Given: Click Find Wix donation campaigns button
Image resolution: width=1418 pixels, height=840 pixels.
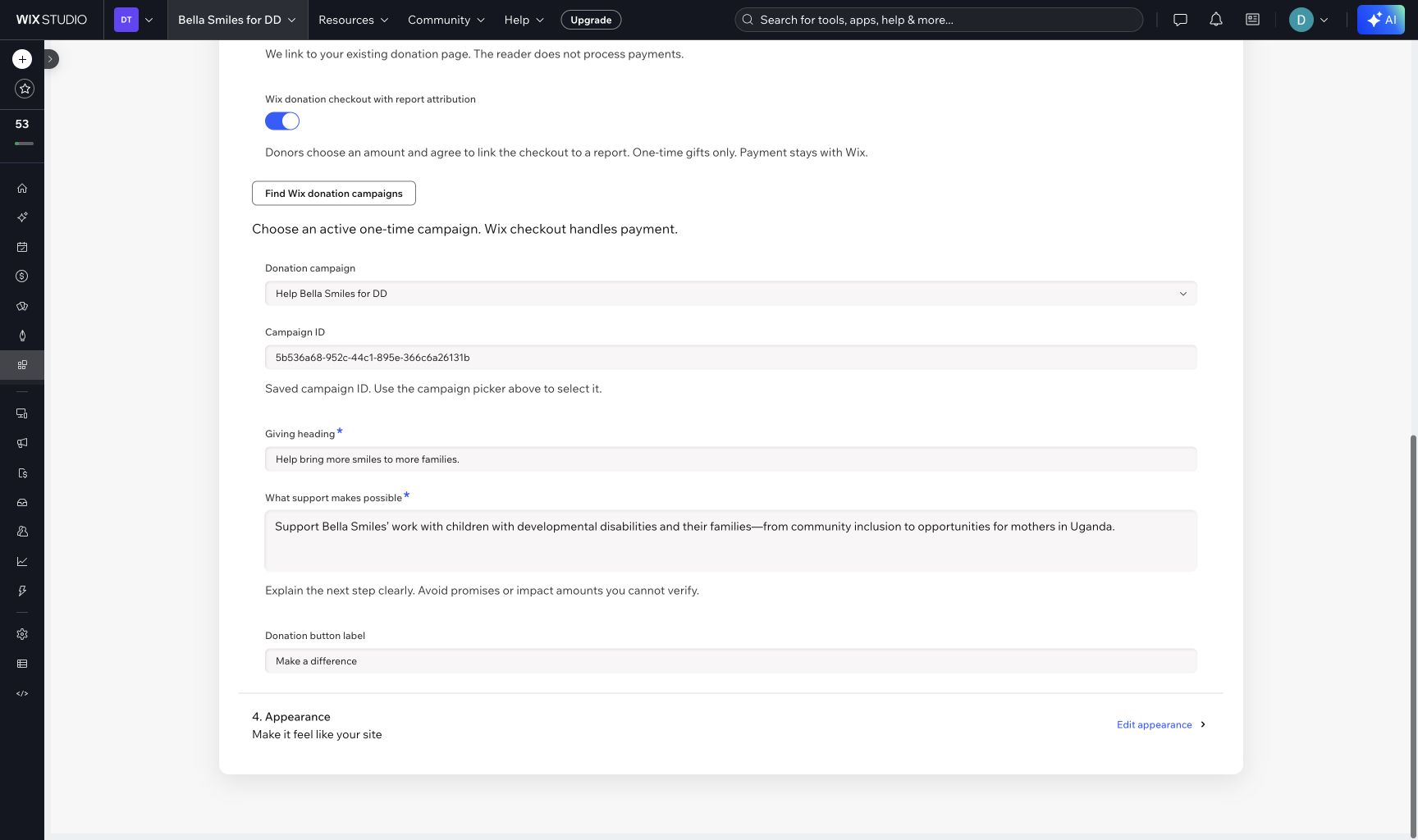Looking at the screenshot, I should 334,194.
